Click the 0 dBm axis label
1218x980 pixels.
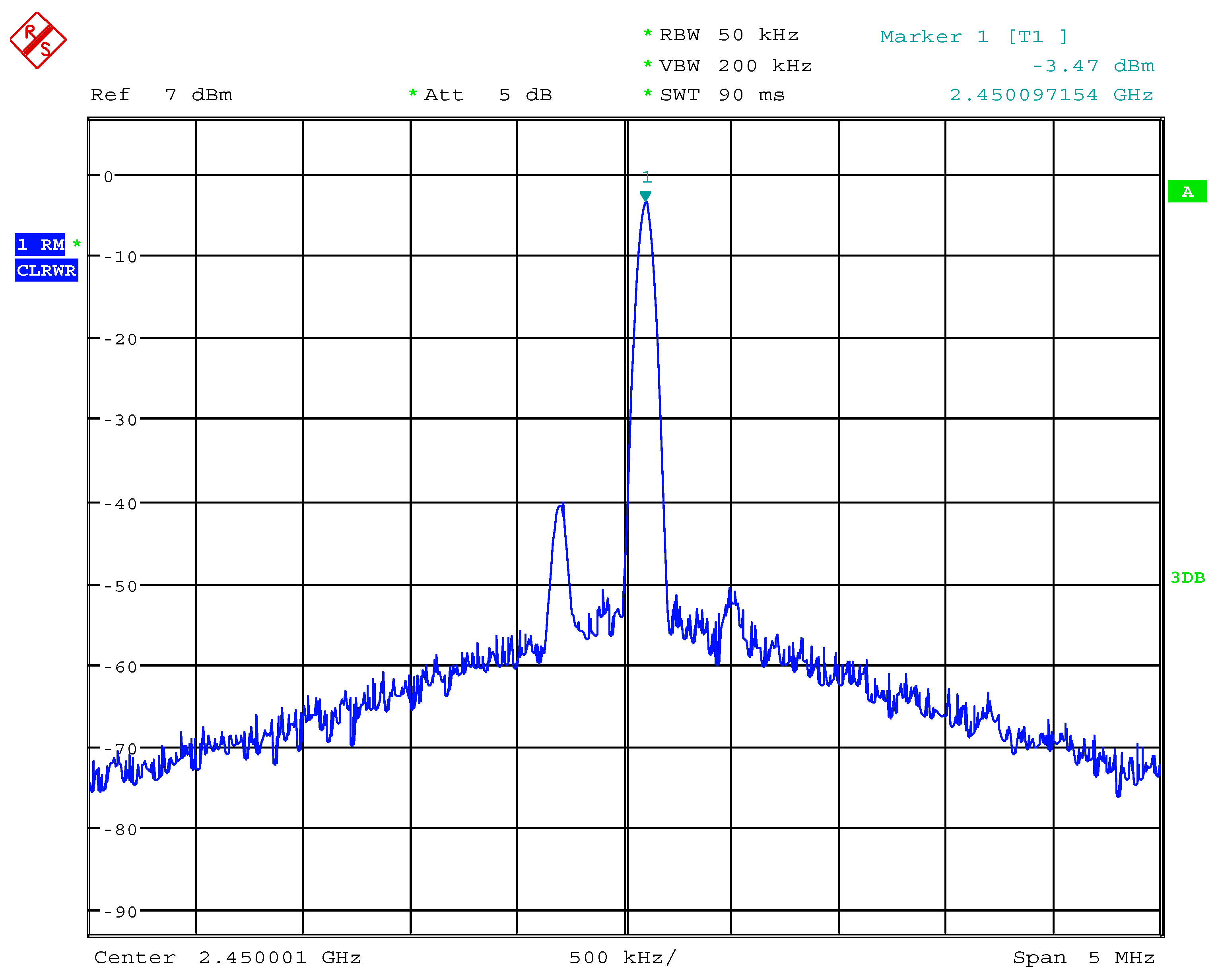pyautogui.click(x=109, y=177)
